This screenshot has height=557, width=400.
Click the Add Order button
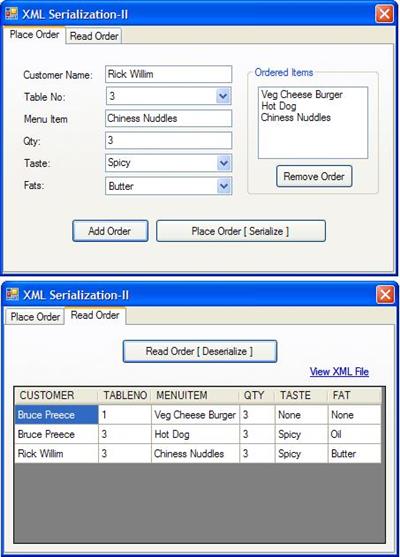110,231
